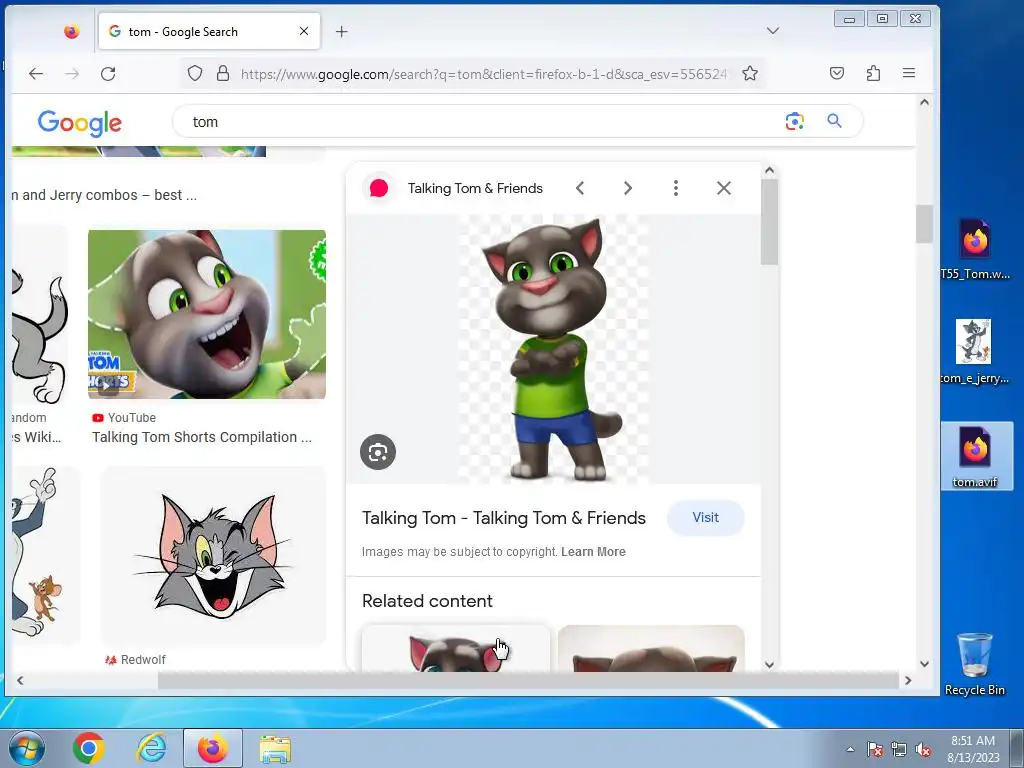The width and height of the screenshot is (1024, 768).
Task: Show the next image in the preview panel
Action: (x=628, y=188)
